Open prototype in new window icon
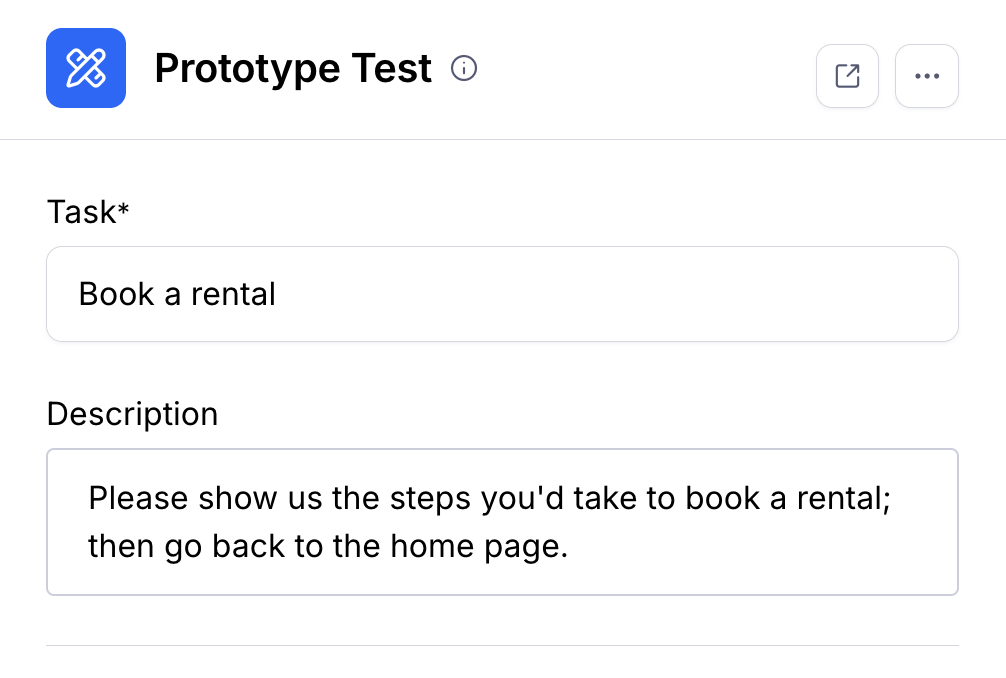The height and width of the screenshot is (678, 1006). point(847,75)
